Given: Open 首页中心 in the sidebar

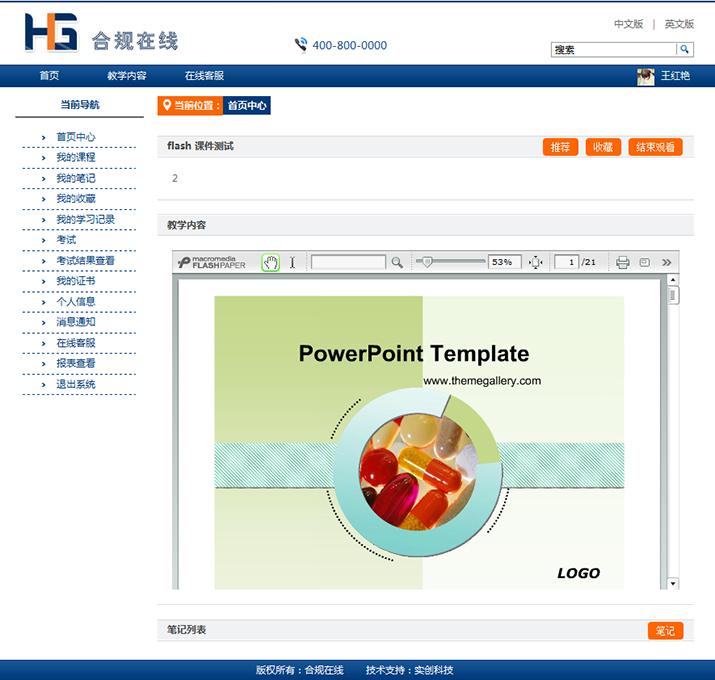Looking at the screenshot, I should coord(76,137).
